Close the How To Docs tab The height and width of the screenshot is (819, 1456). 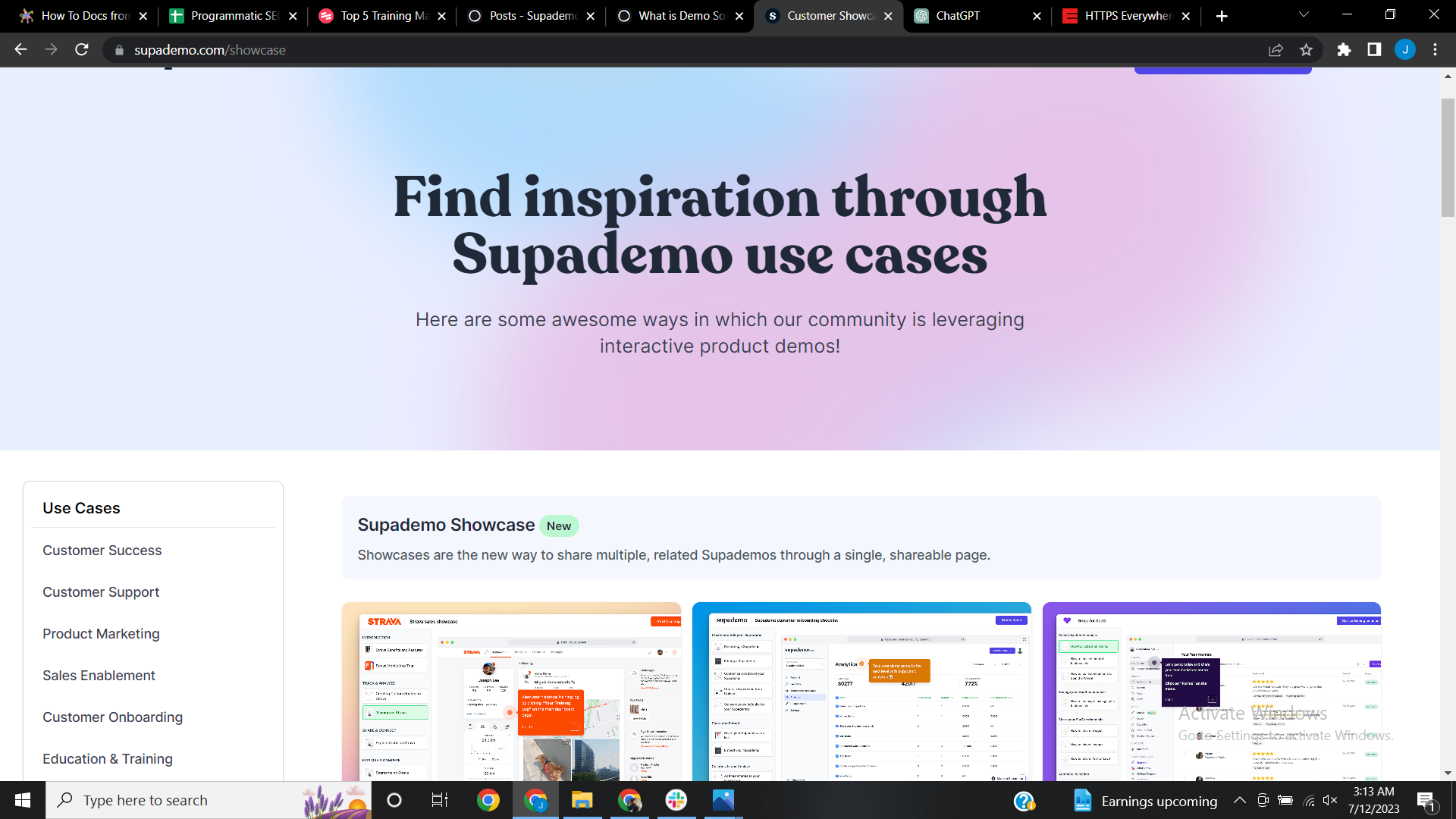pos(143,16)
